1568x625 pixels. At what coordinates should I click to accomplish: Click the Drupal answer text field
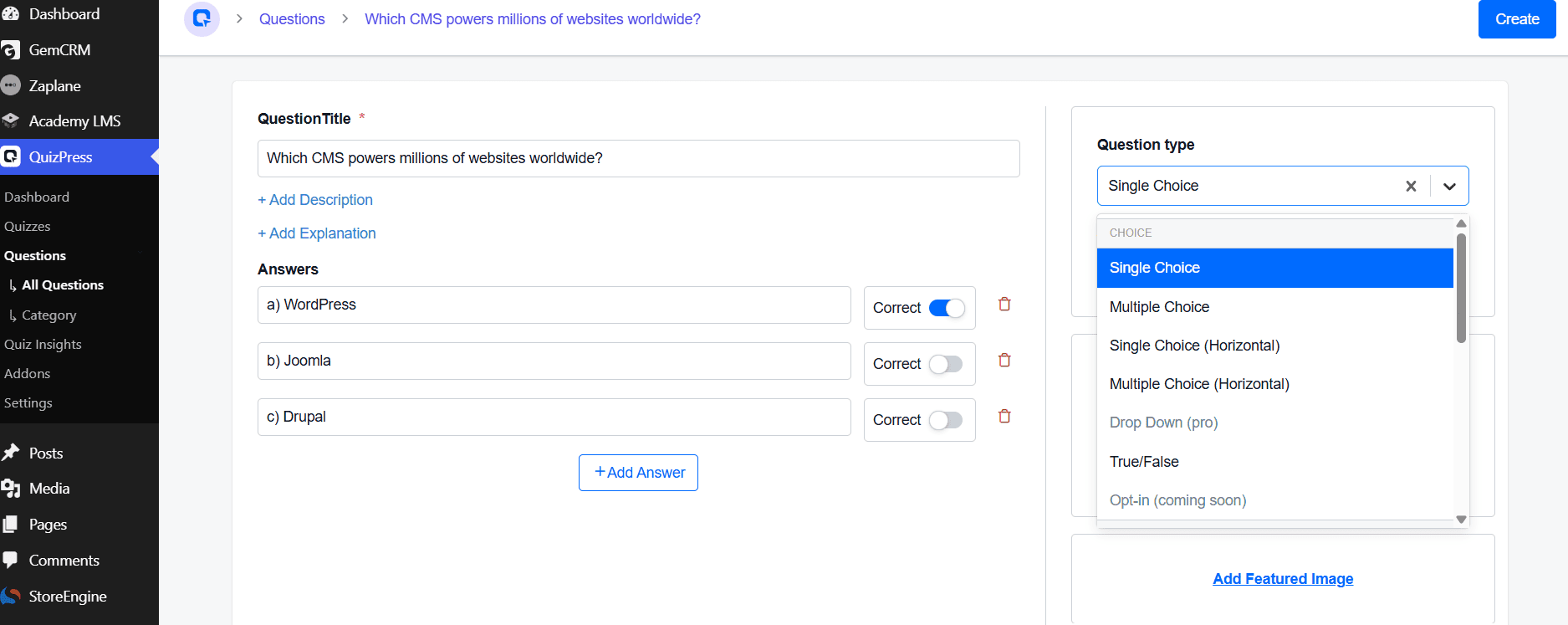coord(554,417)
